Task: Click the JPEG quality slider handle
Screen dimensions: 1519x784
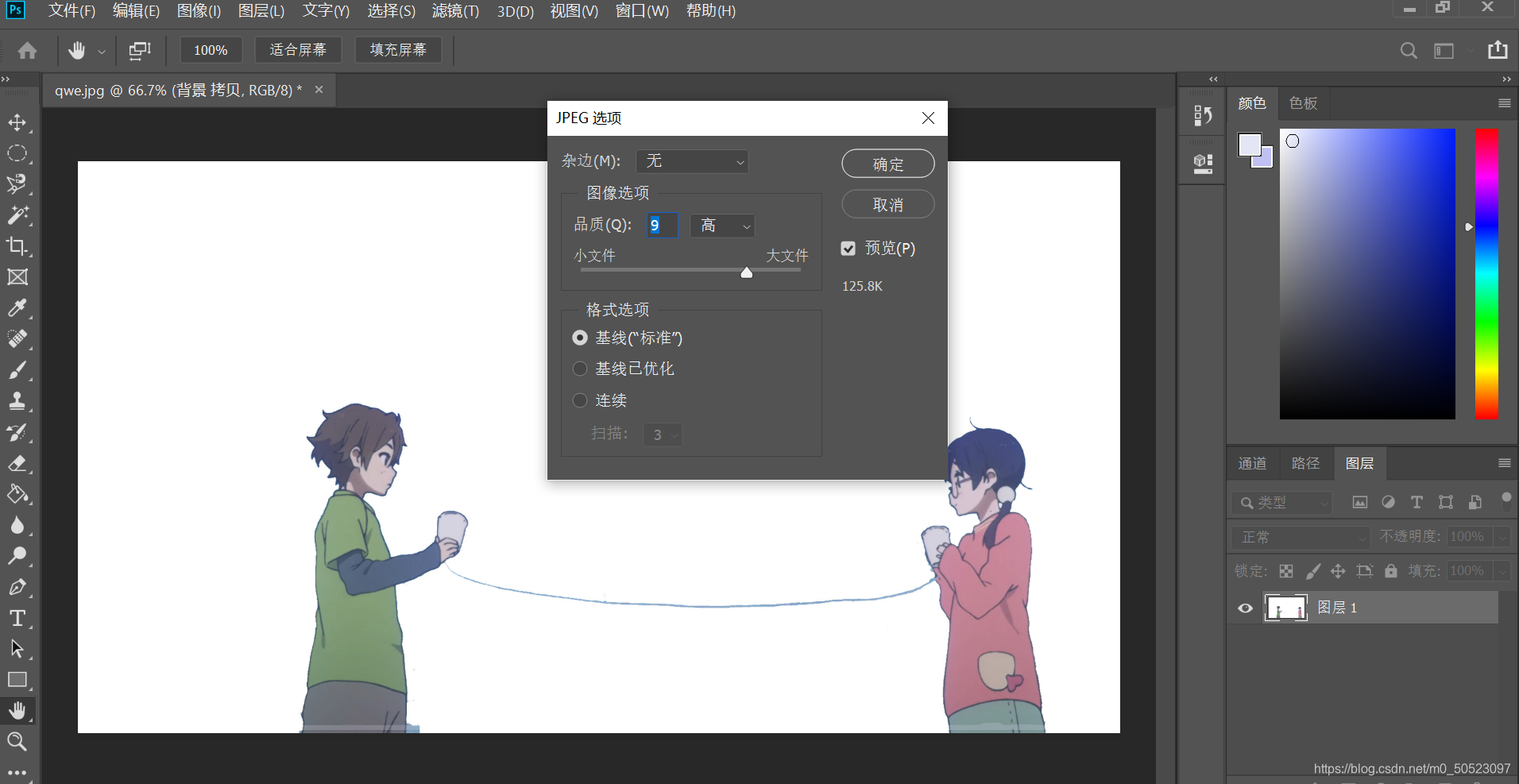Action: [747, 272]
